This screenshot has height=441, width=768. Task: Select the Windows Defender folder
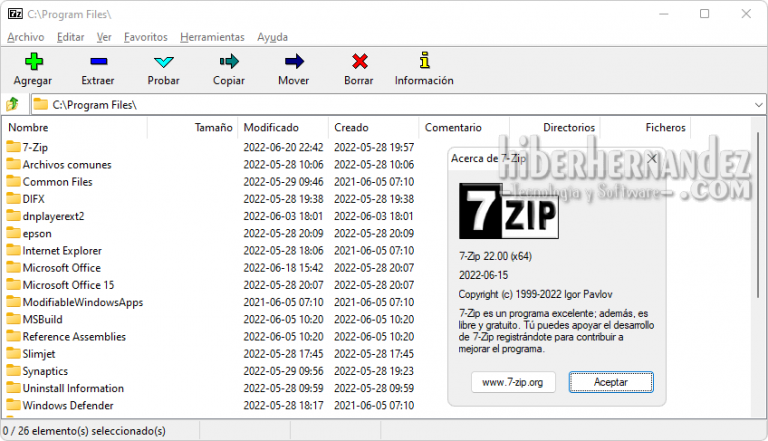[67, 405]
